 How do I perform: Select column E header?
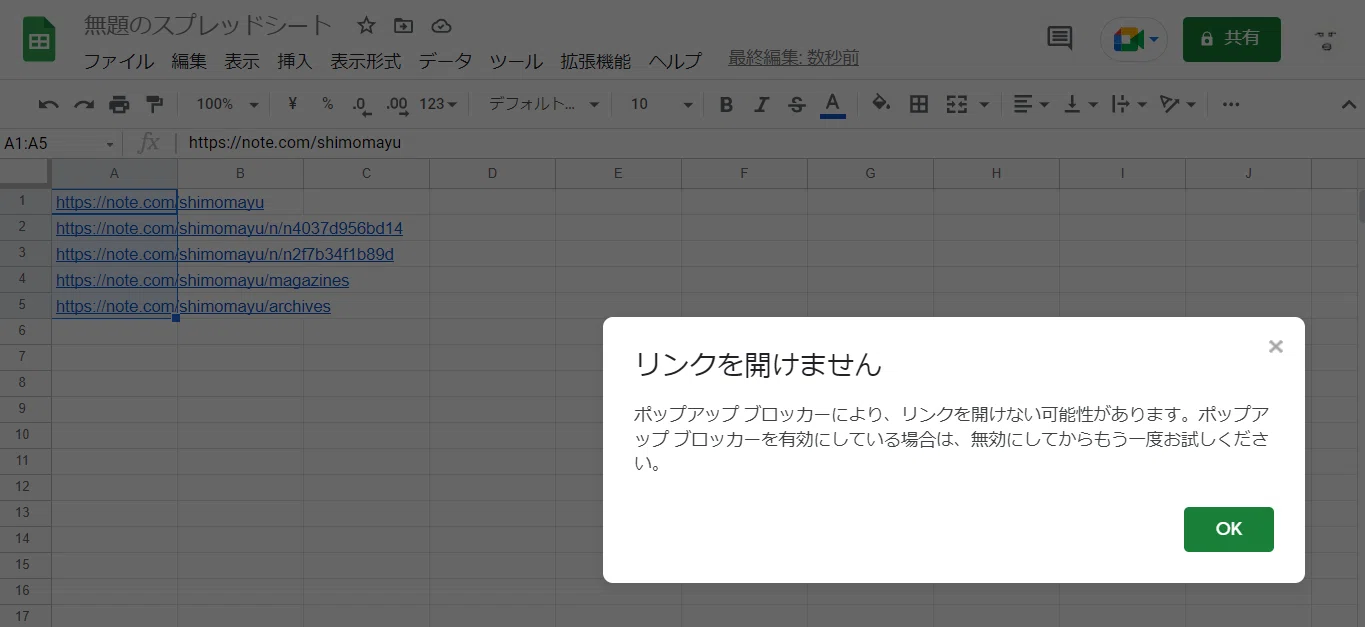(618, 173)
